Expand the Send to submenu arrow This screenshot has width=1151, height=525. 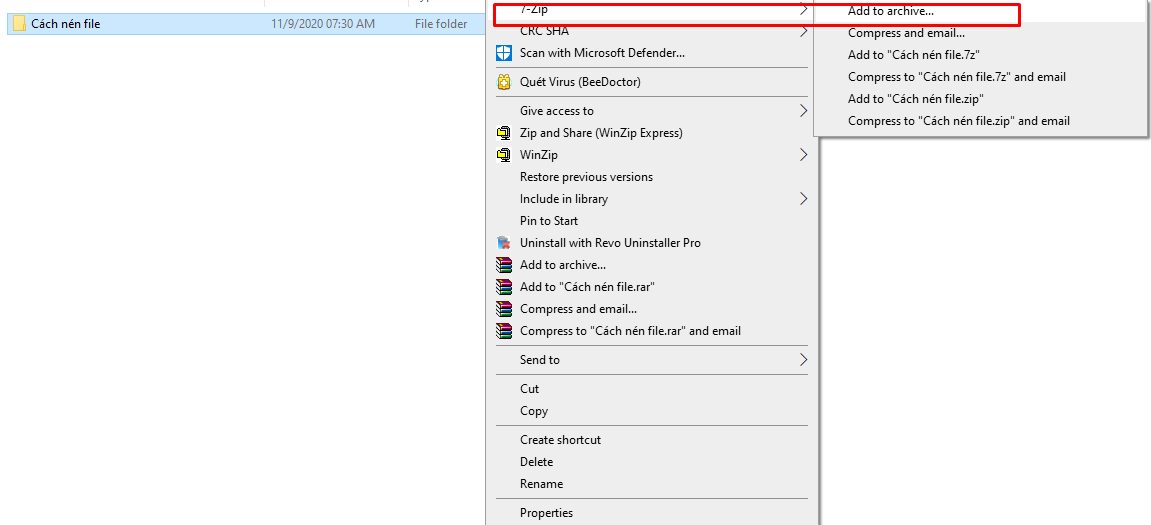(x=803, y=360)
